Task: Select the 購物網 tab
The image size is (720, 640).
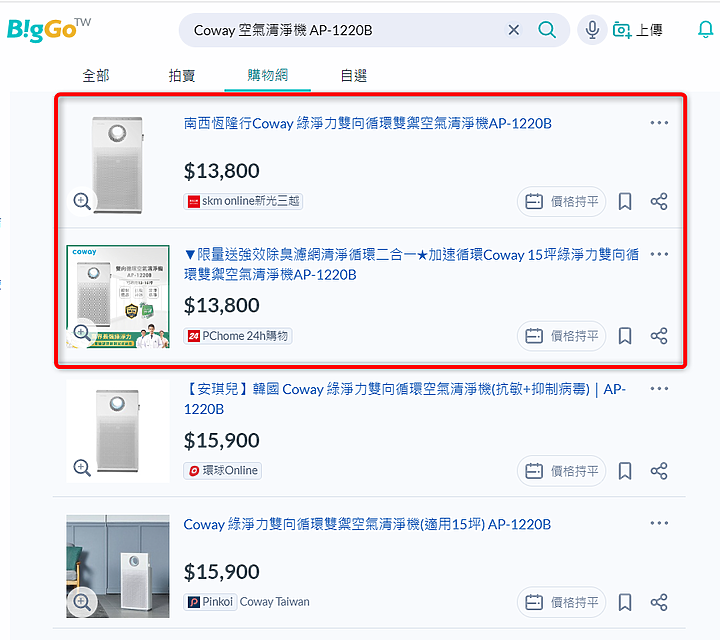Action: 268,75
